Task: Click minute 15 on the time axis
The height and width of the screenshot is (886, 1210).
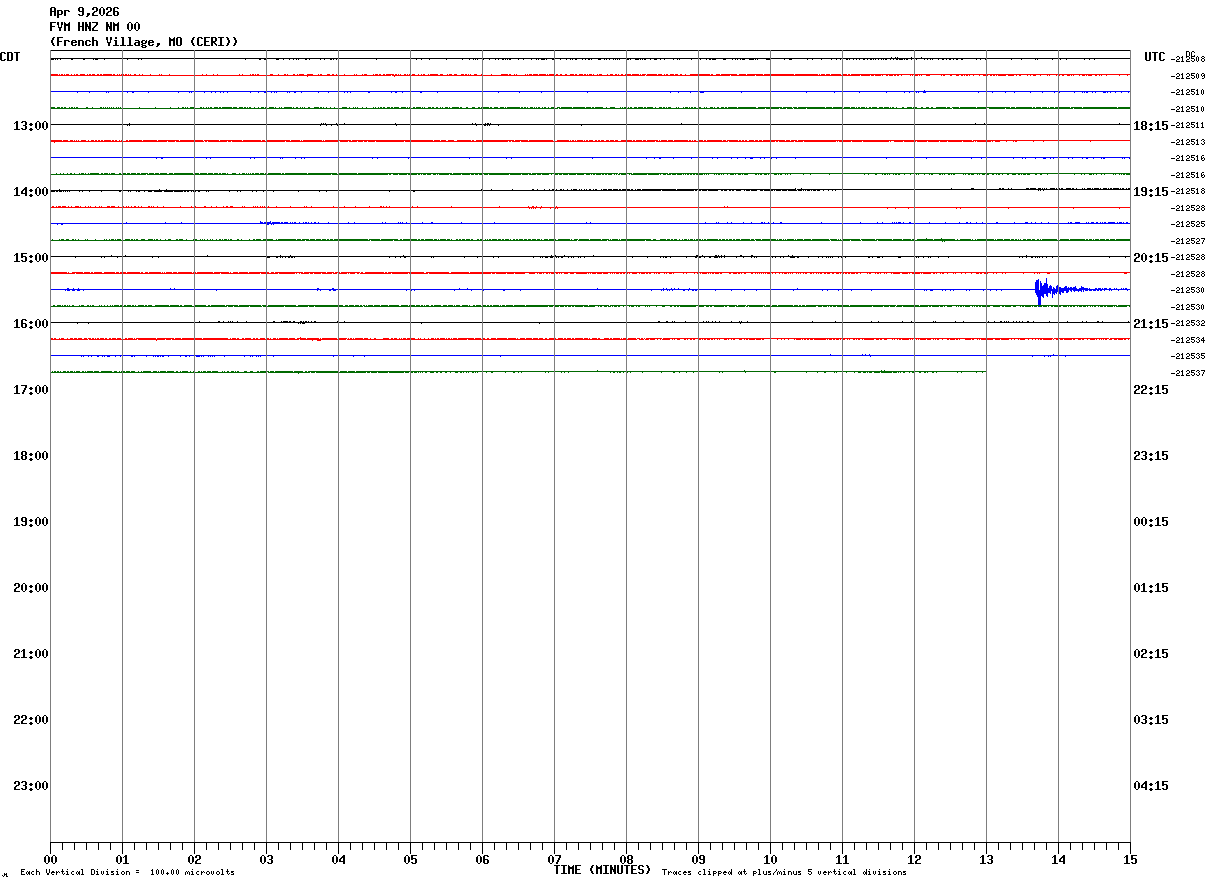Action: tap(1130, 859)
